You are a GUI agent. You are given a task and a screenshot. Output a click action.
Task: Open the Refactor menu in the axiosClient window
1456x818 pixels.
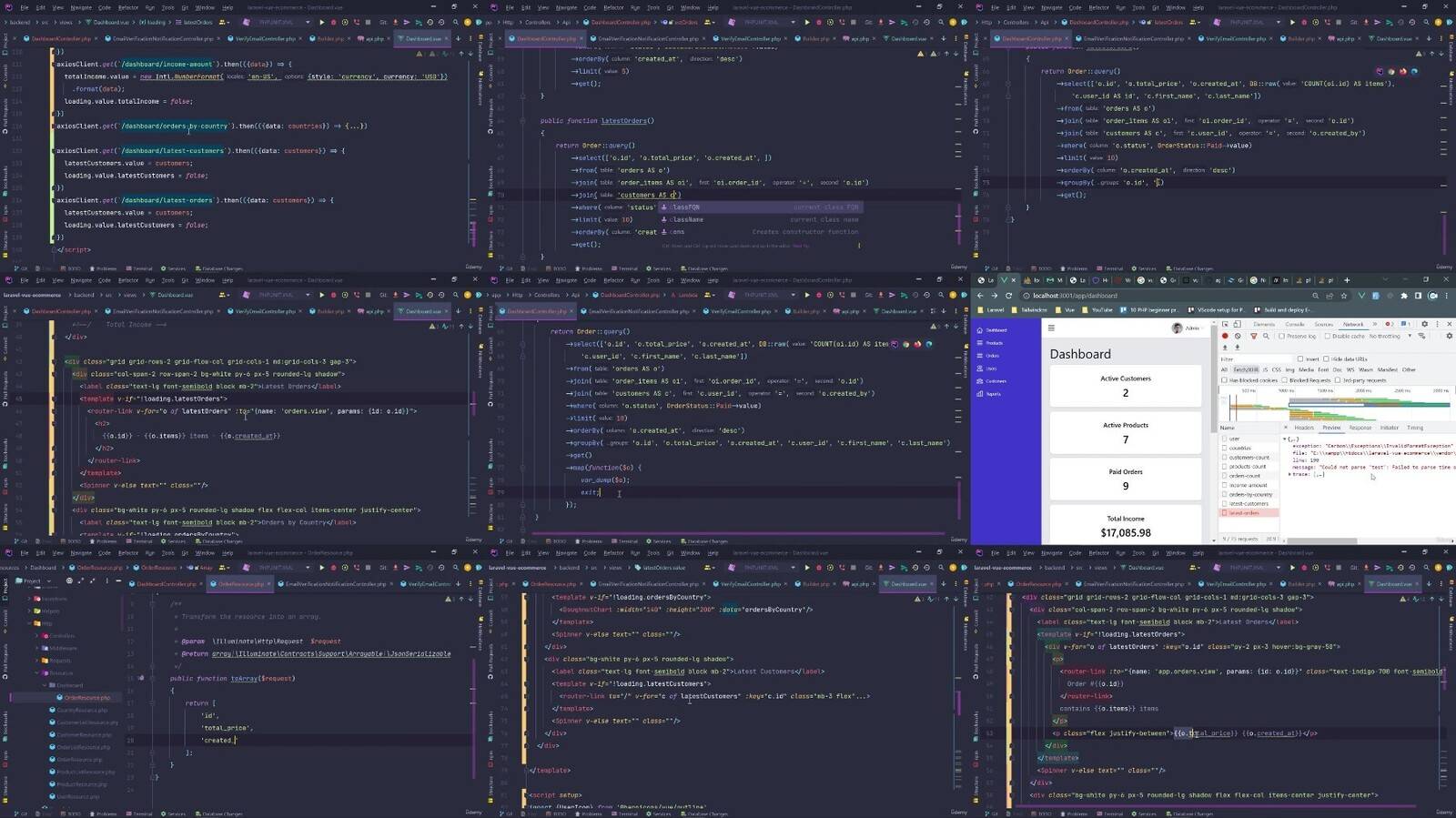tap(127, 7)
